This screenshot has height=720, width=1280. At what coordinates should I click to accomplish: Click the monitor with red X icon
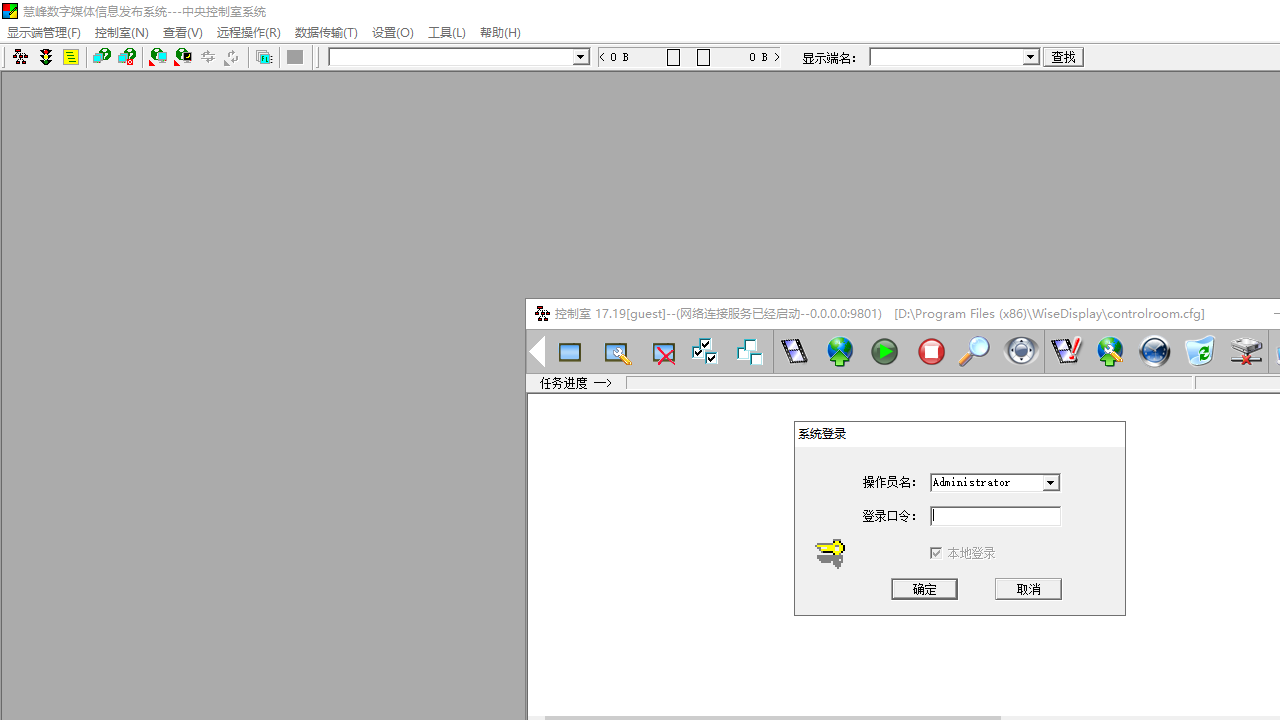tap(663, 353)
